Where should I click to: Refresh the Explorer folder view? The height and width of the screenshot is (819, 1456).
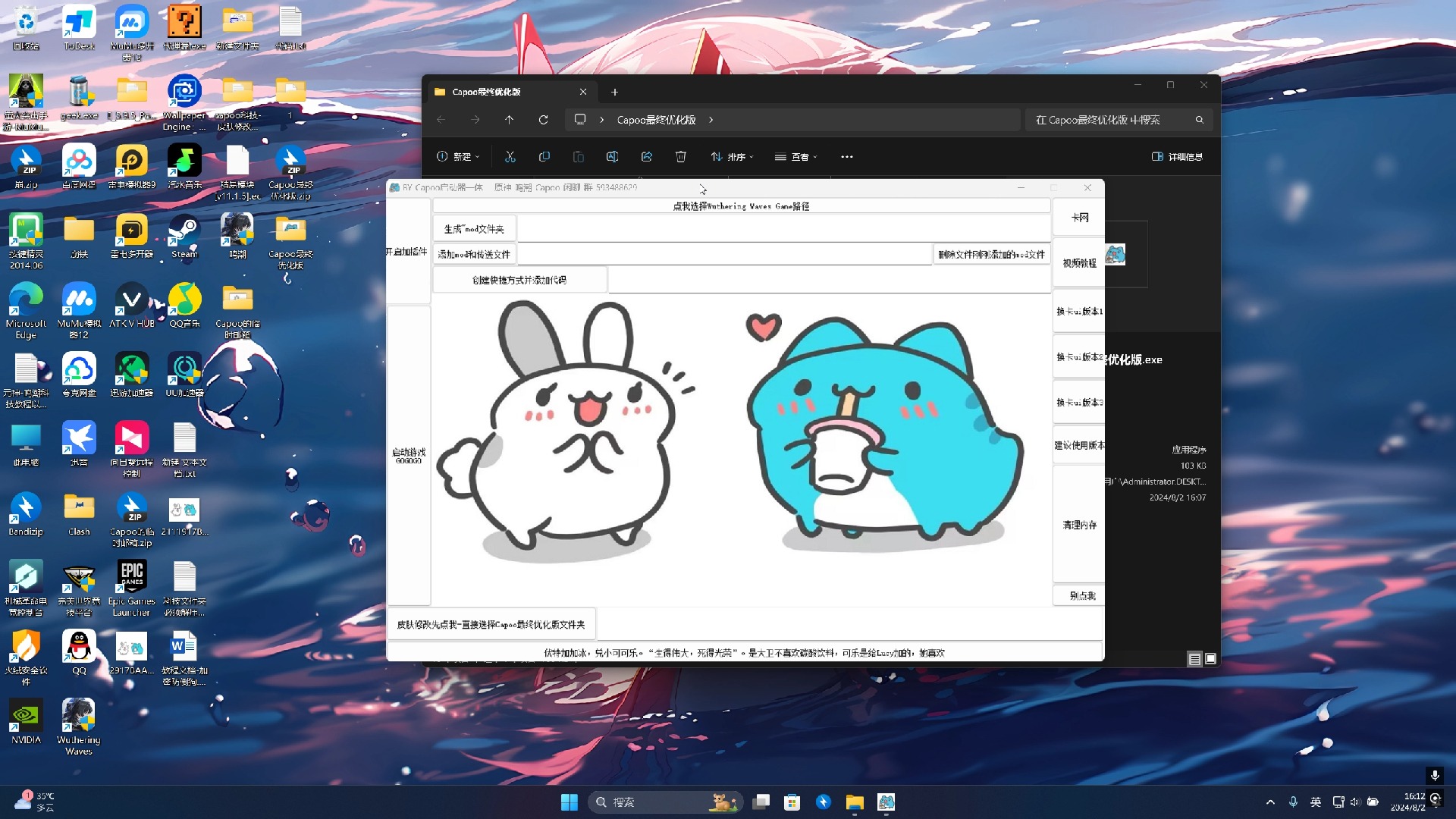pos(544,120)
